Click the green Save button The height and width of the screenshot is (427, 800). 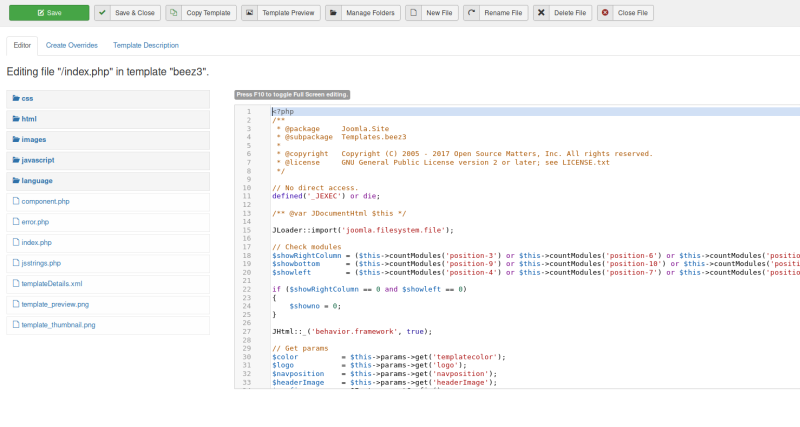point(48,13)
